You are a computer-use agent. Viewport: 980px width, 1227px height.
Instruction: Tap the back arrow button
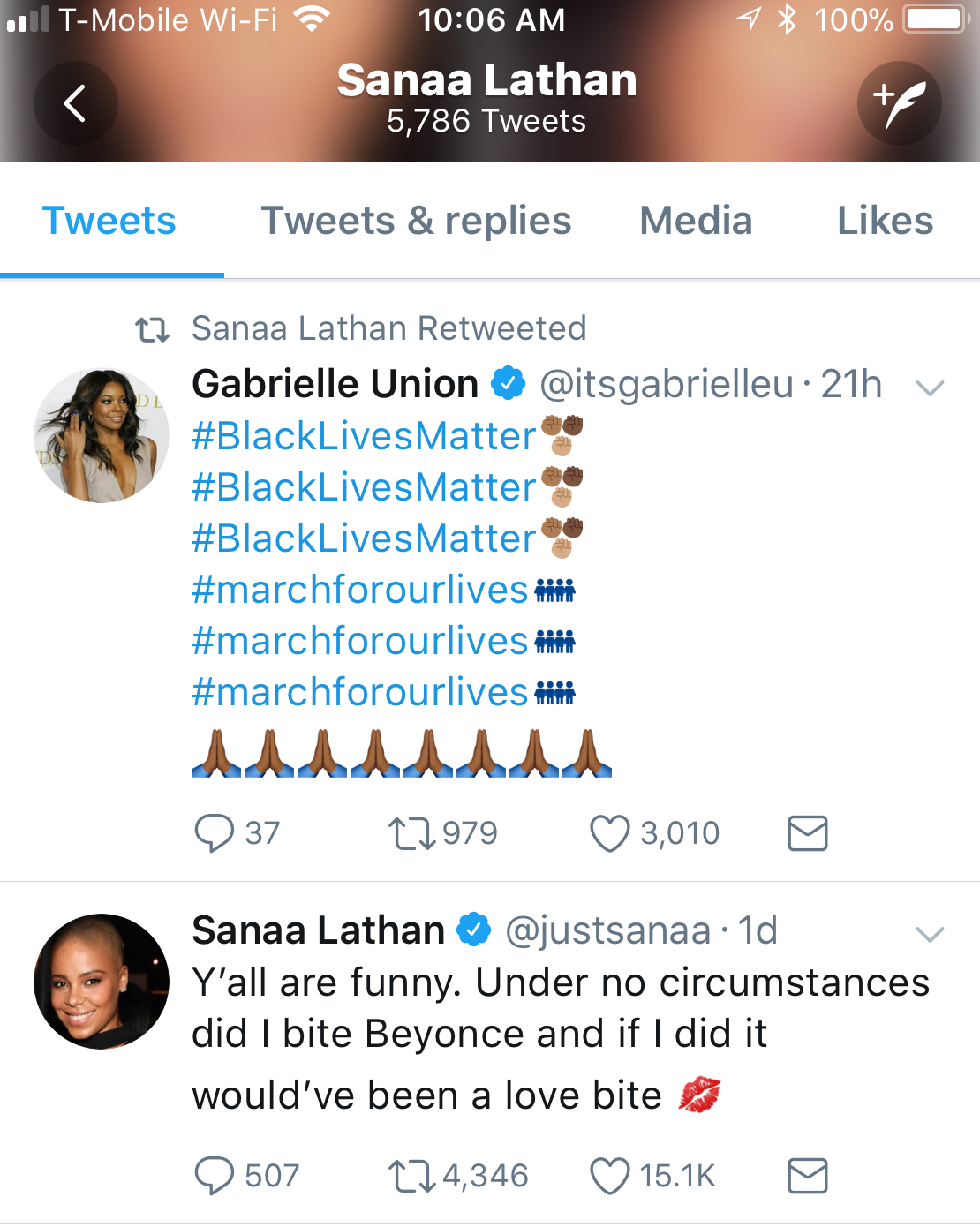(x=76, y=103)
